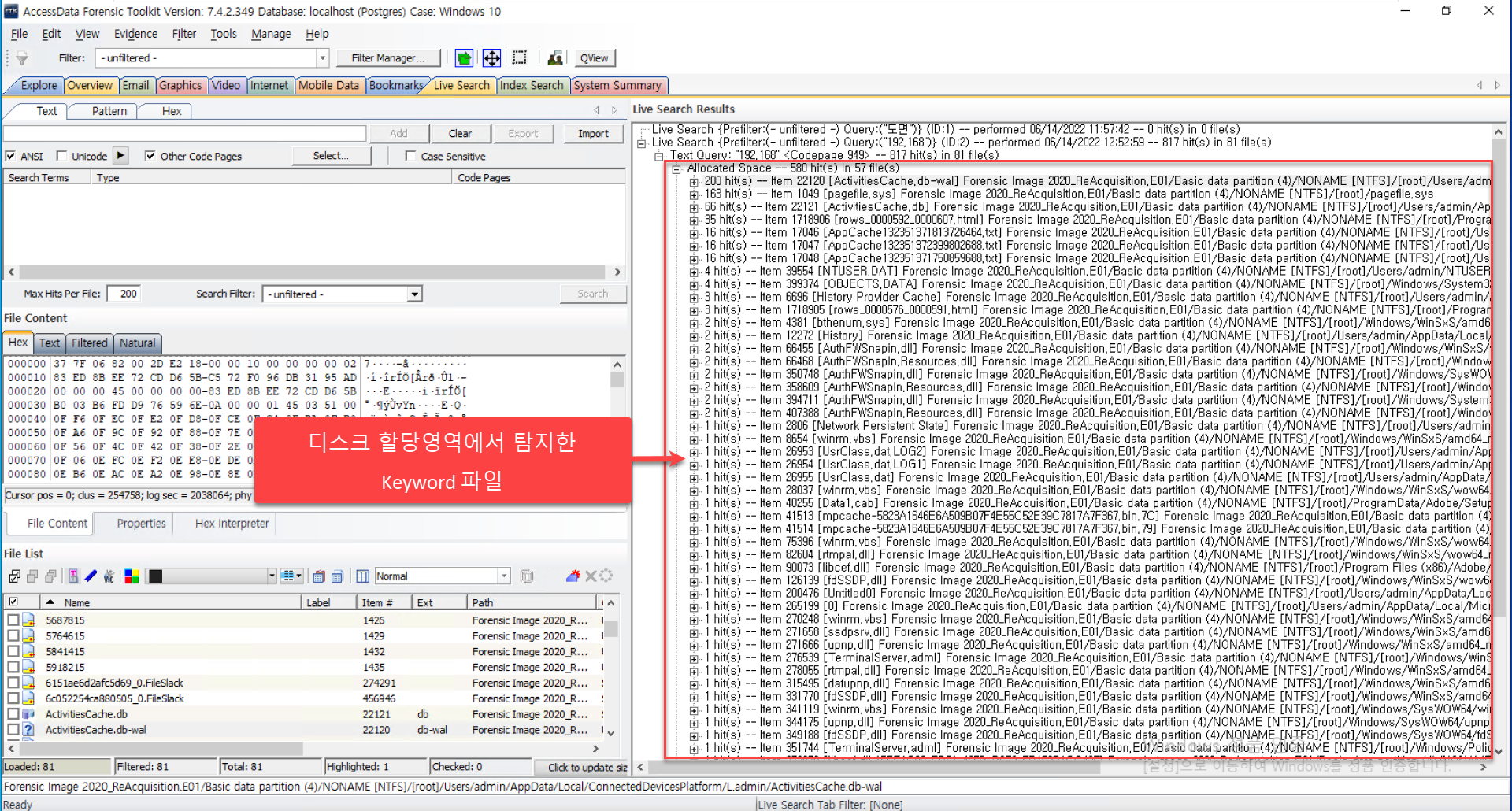Enable Case Sensitive checkbox
1512x811 pixels.
coord(410,156)
